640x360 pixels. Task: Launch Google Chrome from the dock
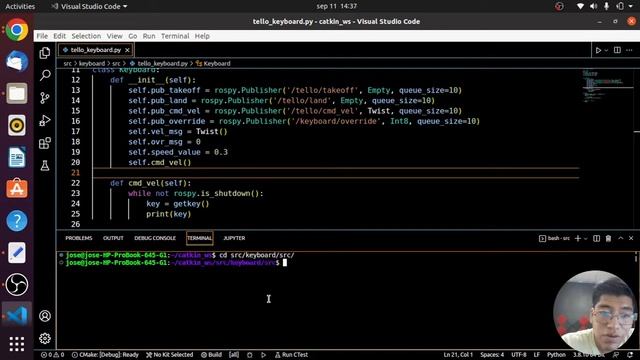[x=17, y=30]
